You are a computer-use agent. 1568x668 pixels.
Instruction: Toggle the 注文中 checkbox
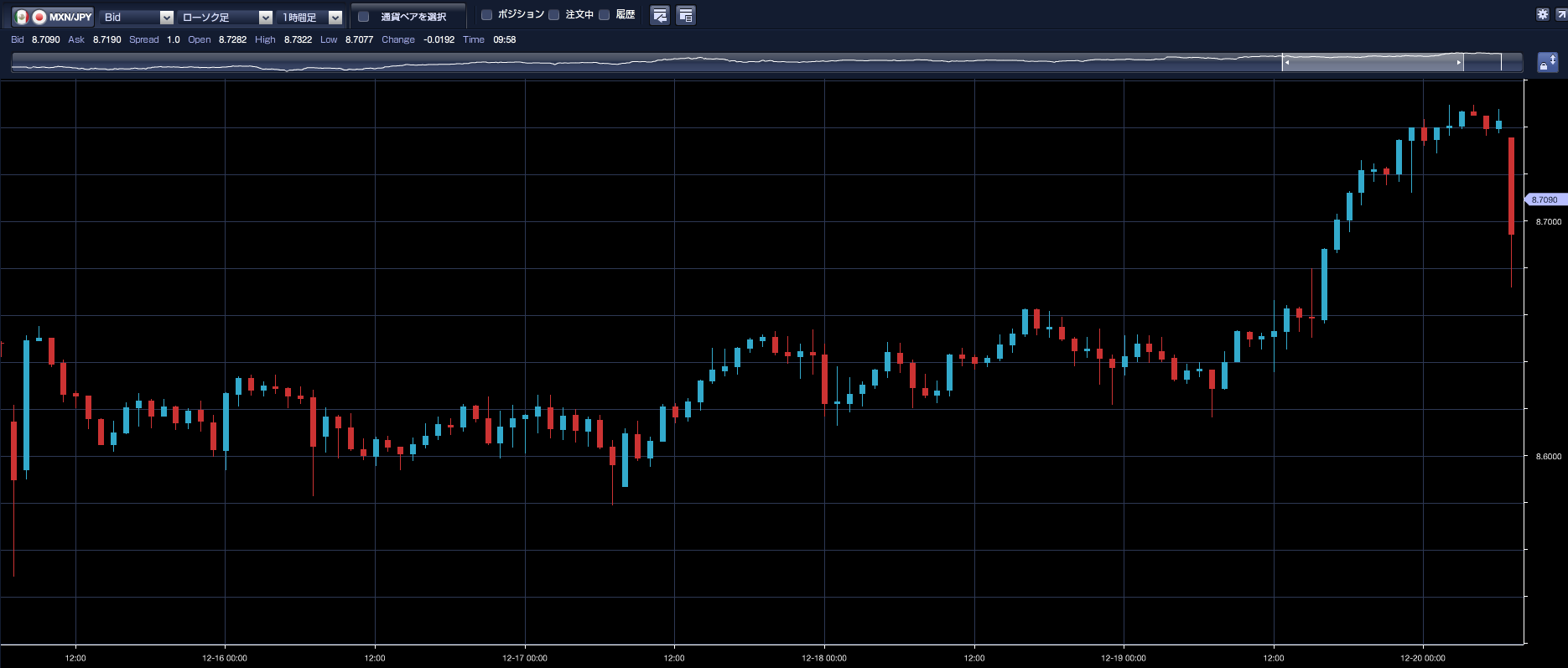coord(554,15)
